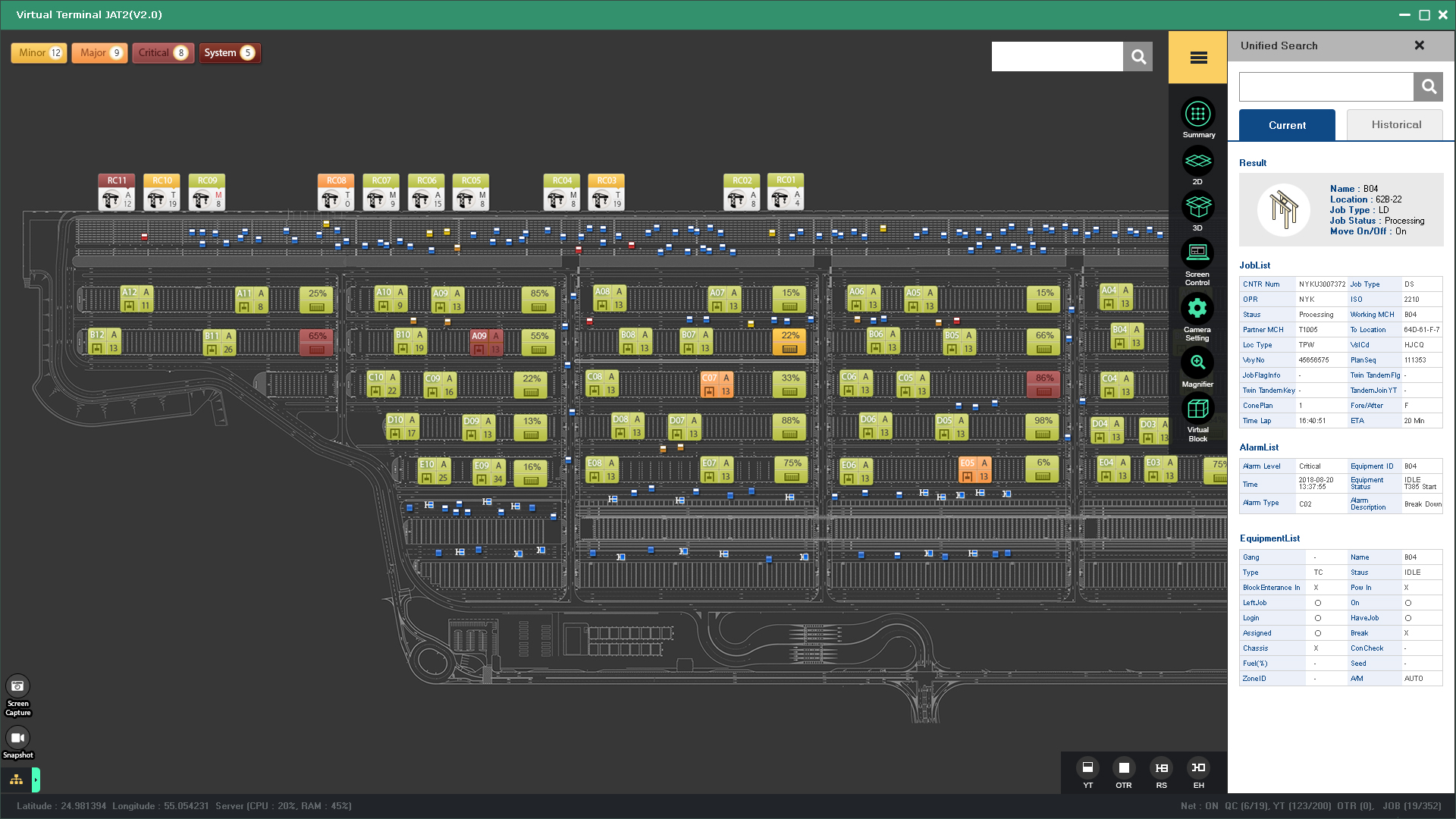Expand the hierarchy panel arrow bottom-left
Image resolution: width=1456 pixels, height=819 pixels.
coord(36,780)
